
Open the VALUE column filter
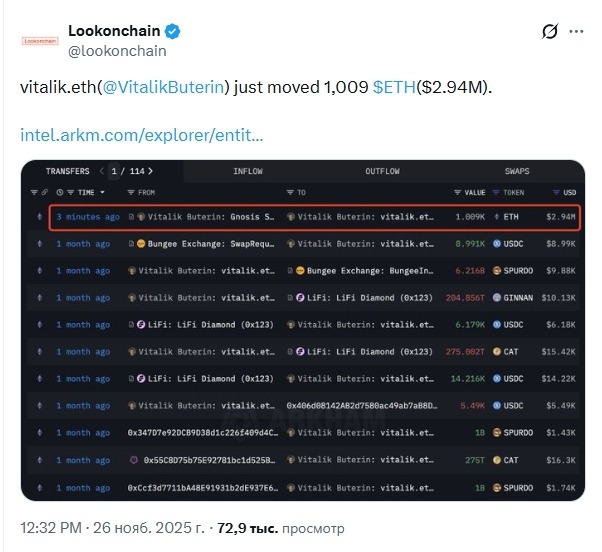(457, 191)
